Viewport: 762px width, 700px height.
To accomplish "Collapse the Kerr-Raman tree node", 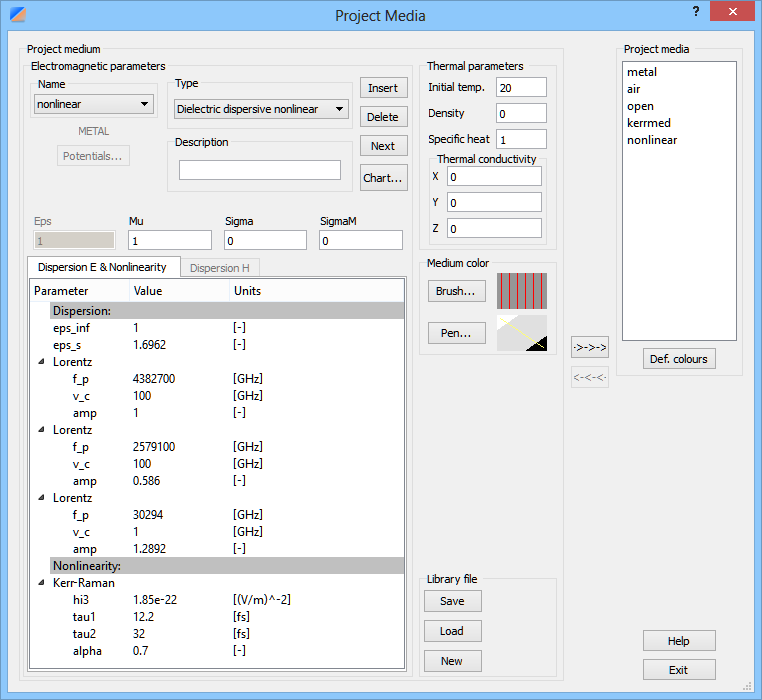I will tap(41, 583).
